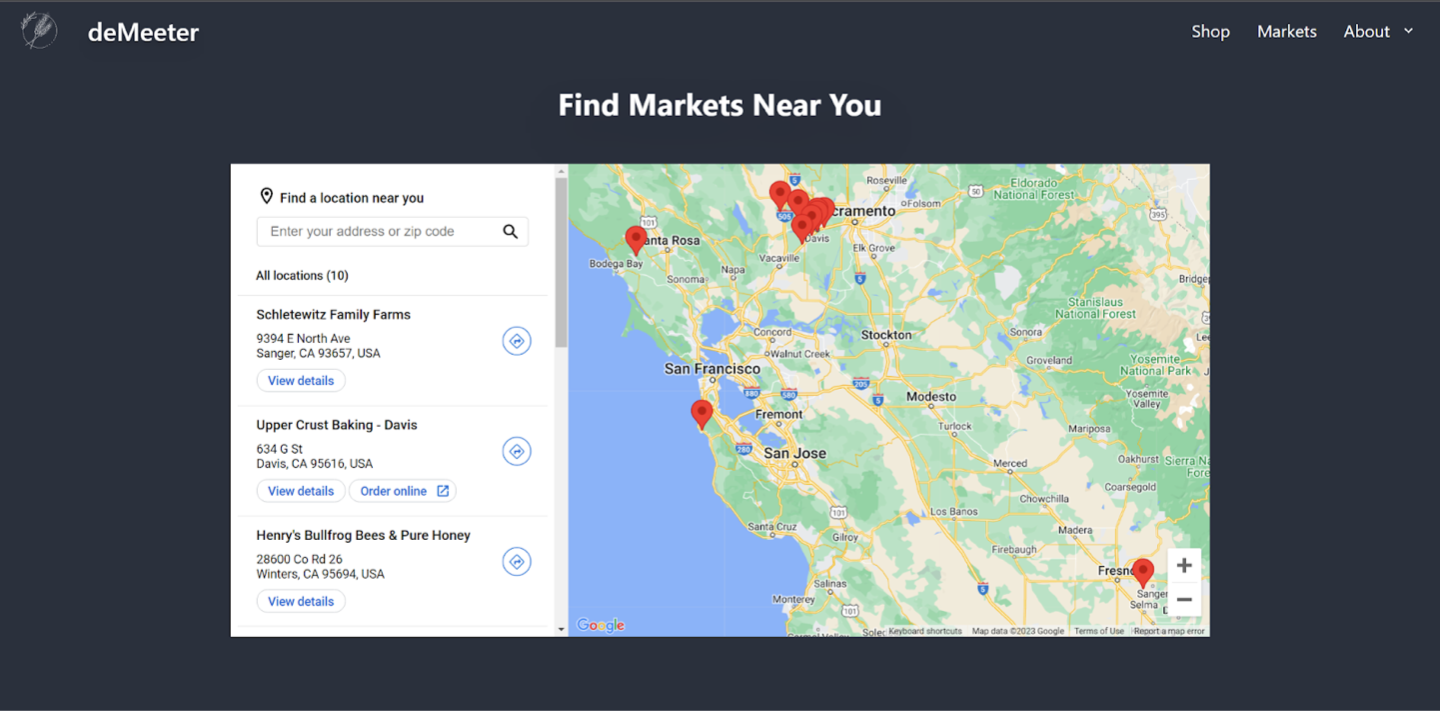View details for Henry's Bullfrog Bees

click(x=301, y=601)
